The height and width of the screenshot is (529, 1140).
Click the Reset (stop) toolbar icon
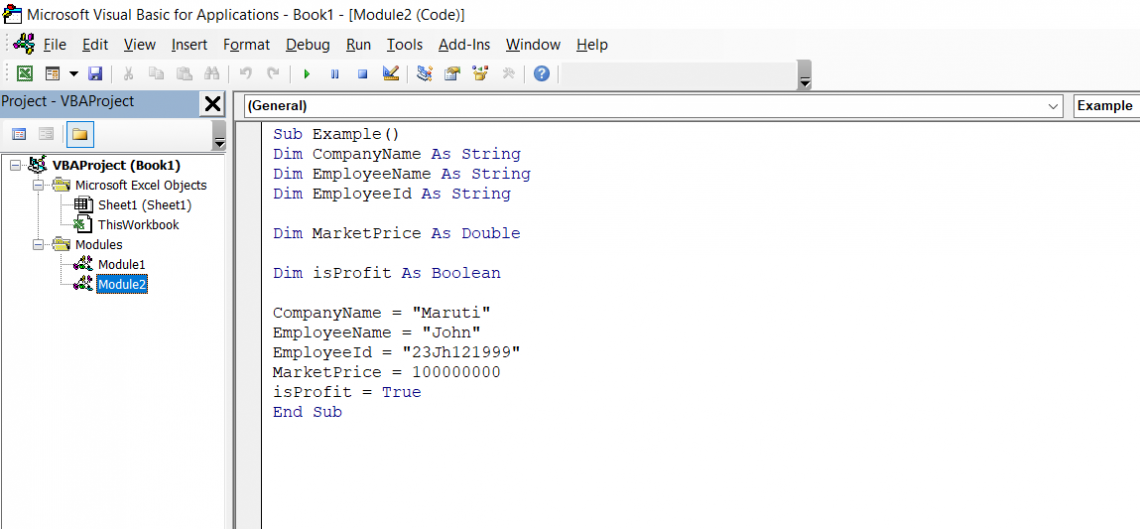click(363, 74)
